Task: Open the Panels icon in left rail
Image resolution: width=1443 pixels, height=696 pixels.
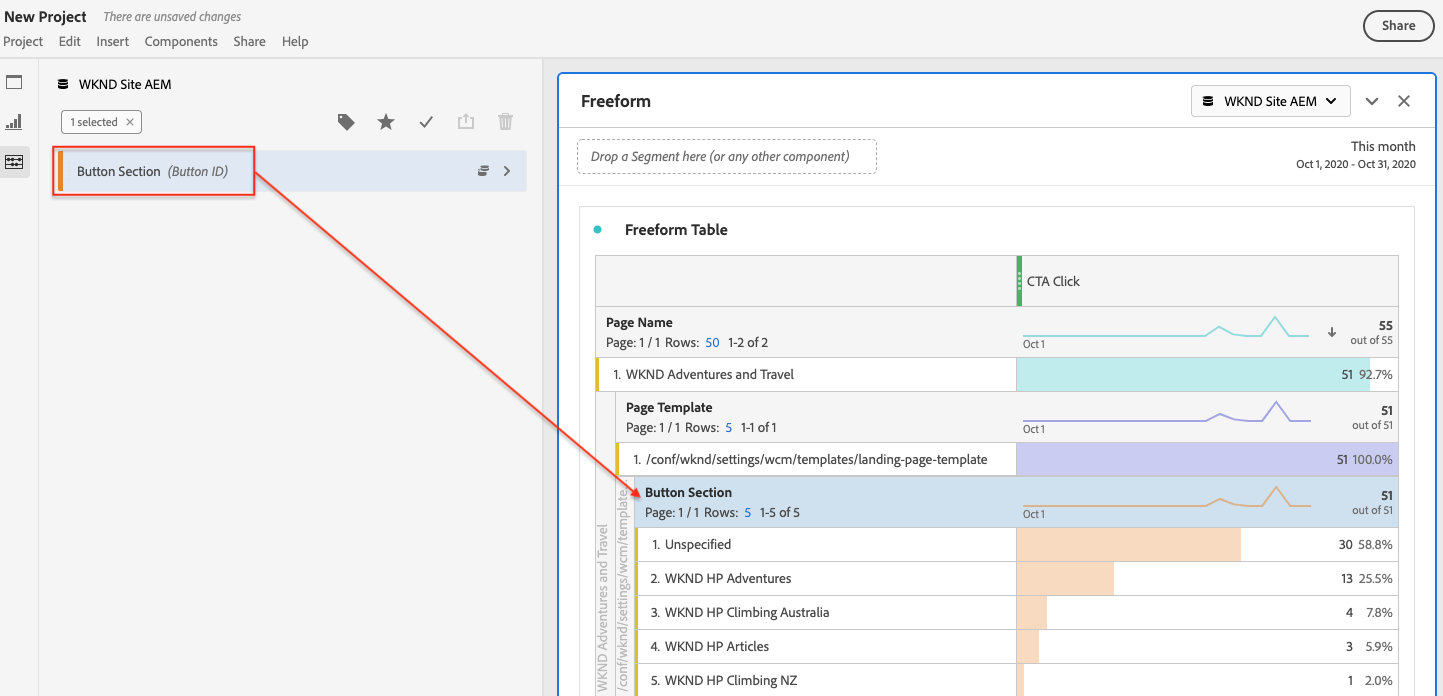Action: [x=14, y=83]
